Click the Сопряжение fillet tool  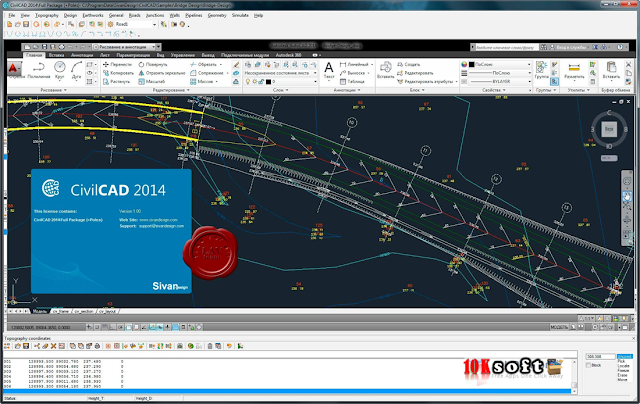coord(207,73)
